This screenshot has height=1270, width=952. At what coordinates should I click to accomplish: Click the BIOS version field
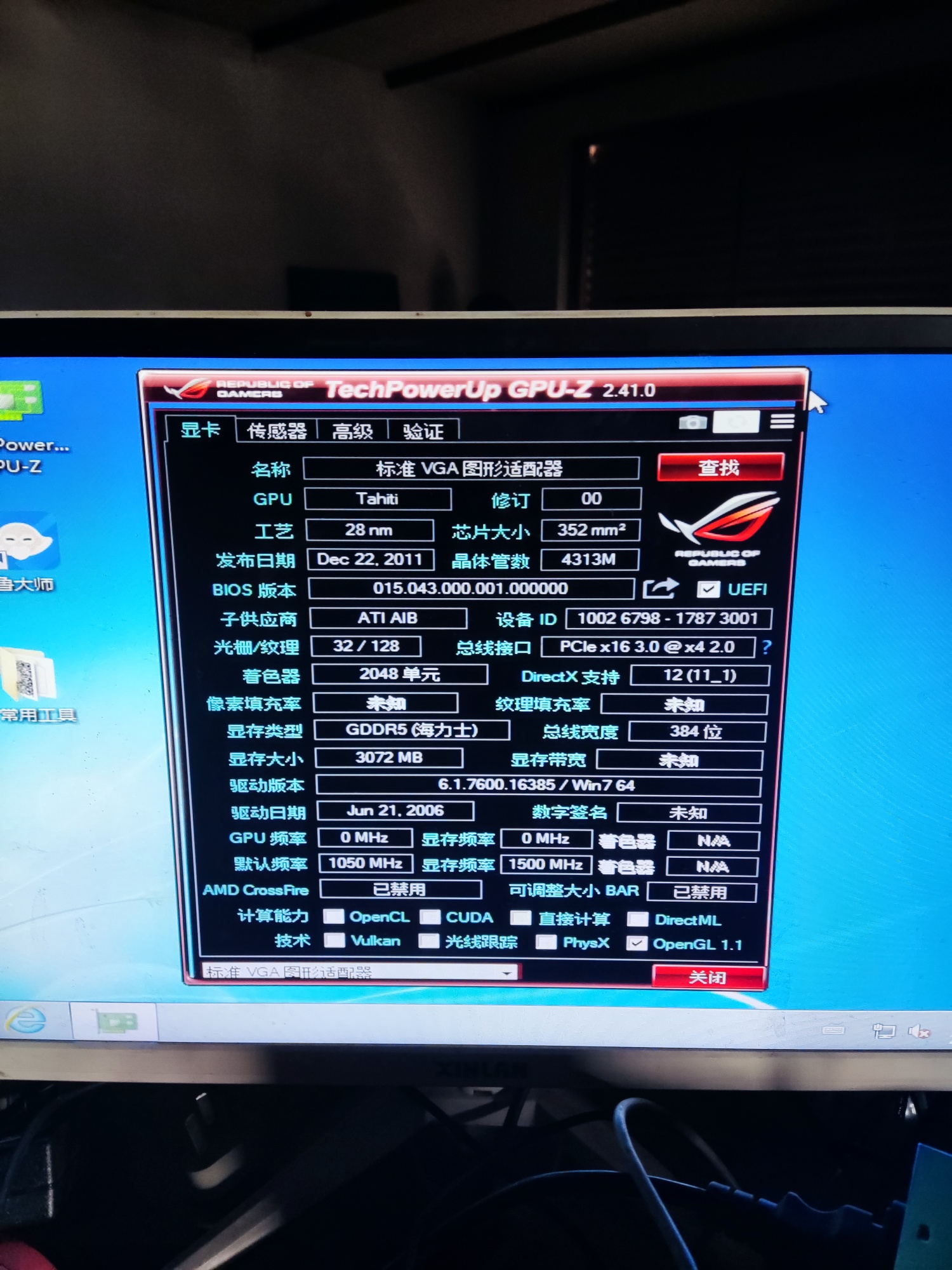[x=471, y=588]
